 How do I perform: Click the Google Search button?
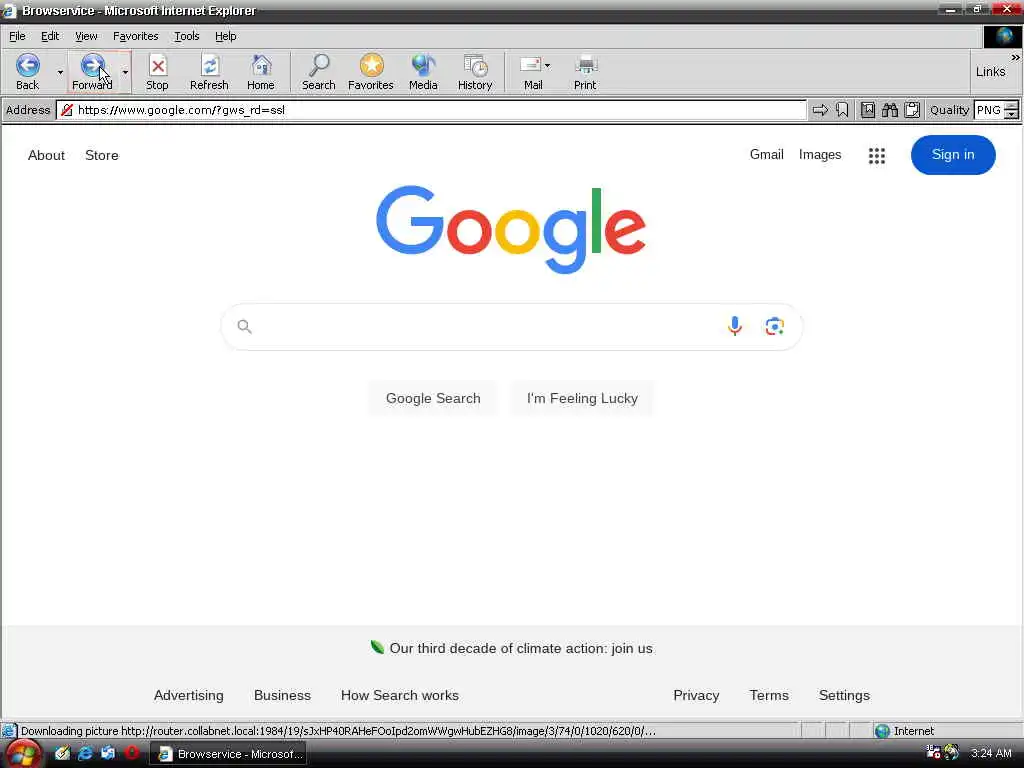coord(433,398)
